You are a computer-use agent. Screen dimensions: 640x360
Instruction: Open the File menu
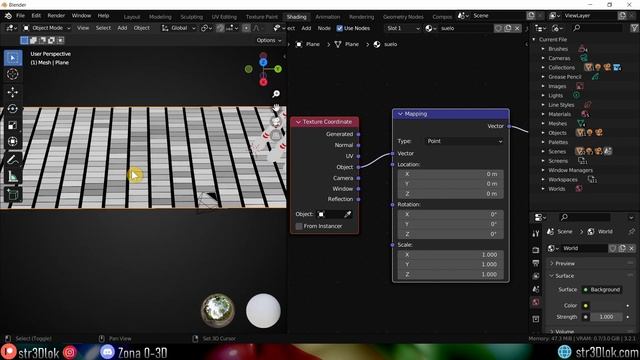20,16
